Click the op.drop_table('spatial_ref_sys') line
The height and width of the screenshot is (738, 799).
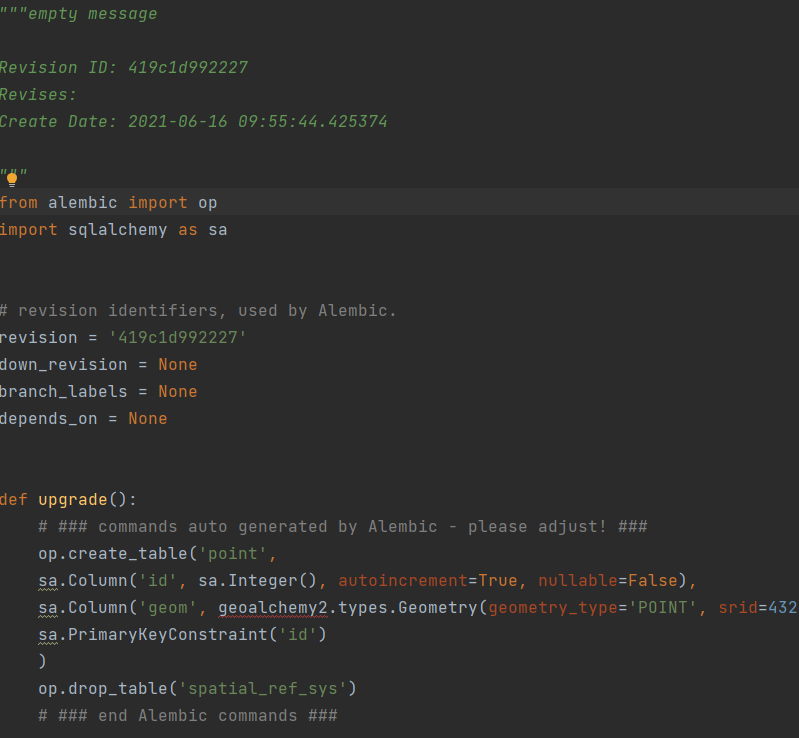click(198, 689)
